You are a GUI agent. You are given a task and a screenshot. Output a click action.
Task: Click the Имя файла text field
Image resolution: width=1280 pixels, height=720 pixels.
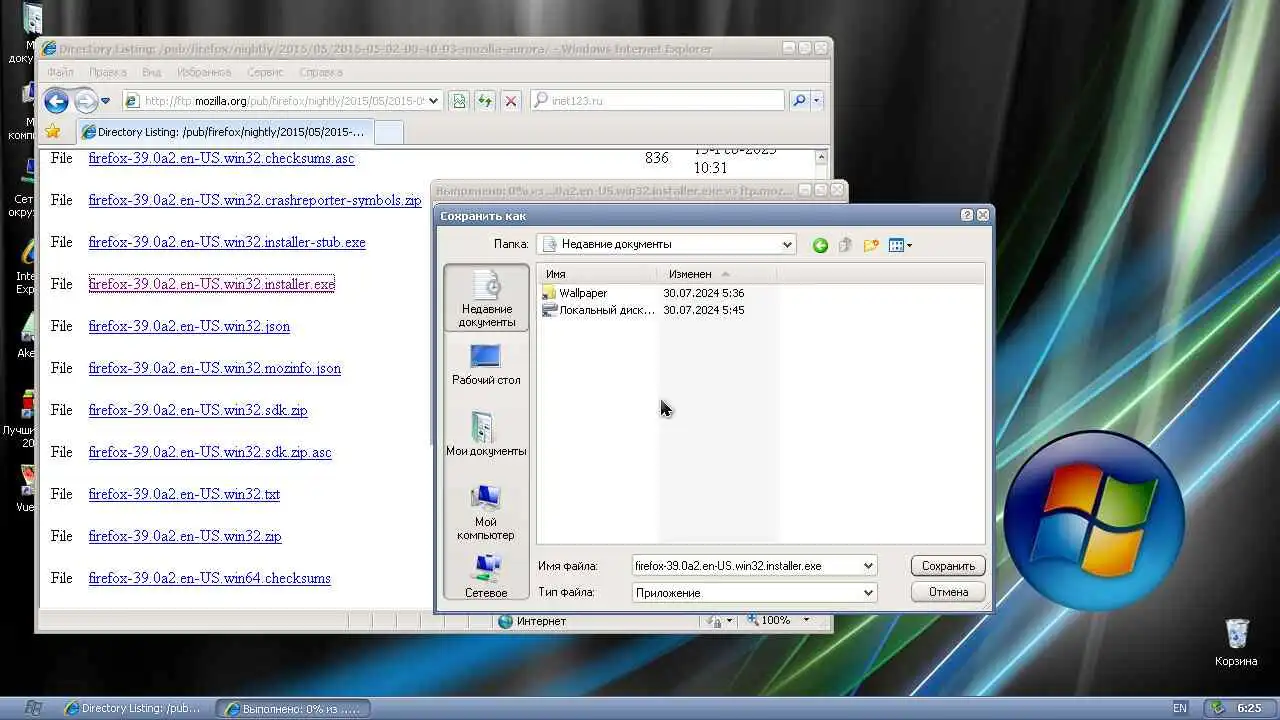tap(746, 566)
